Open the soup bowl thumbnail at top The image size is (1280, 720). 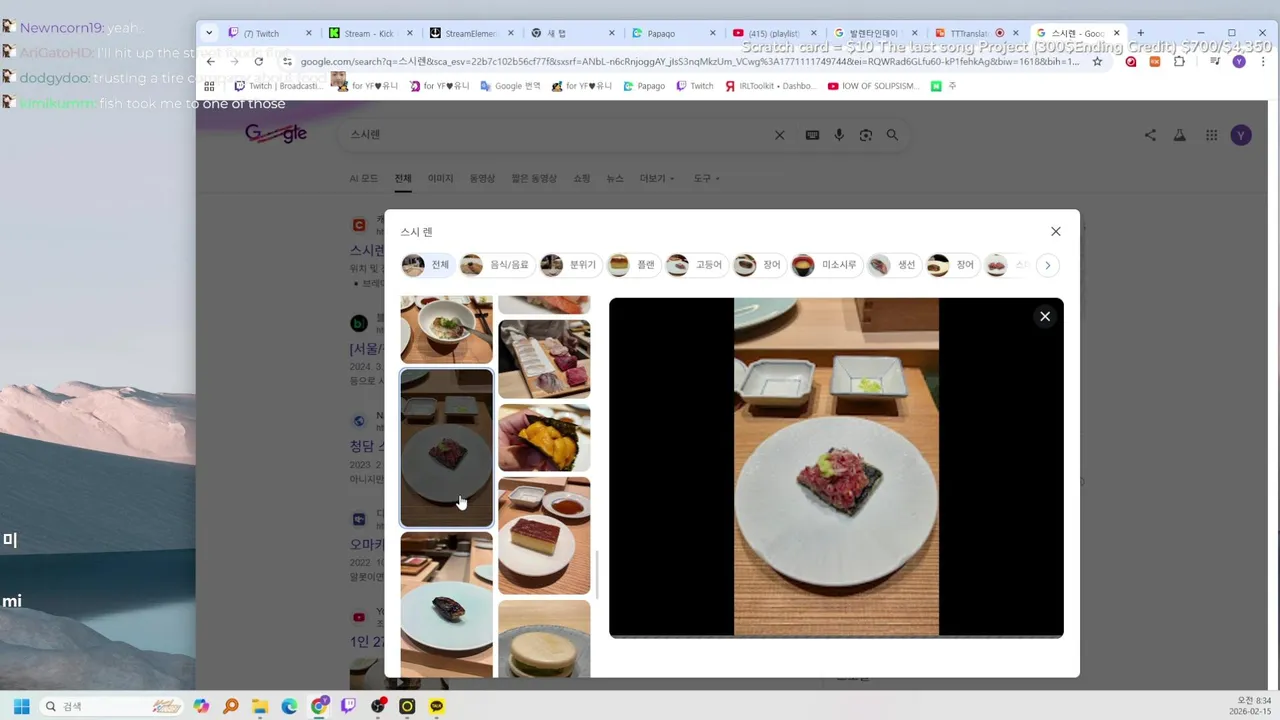click(446, 330)
